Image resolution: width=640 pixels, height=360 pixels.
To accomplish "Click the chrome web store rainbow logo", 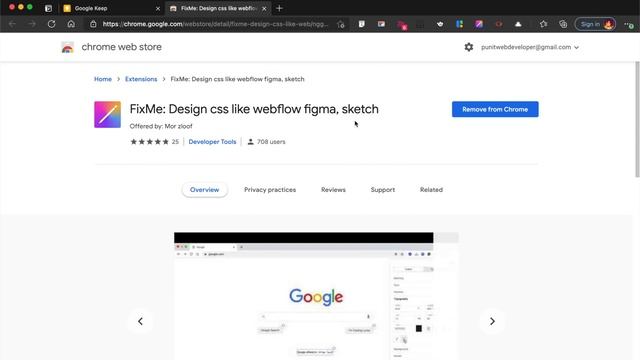I will click(x=68, y=47).
